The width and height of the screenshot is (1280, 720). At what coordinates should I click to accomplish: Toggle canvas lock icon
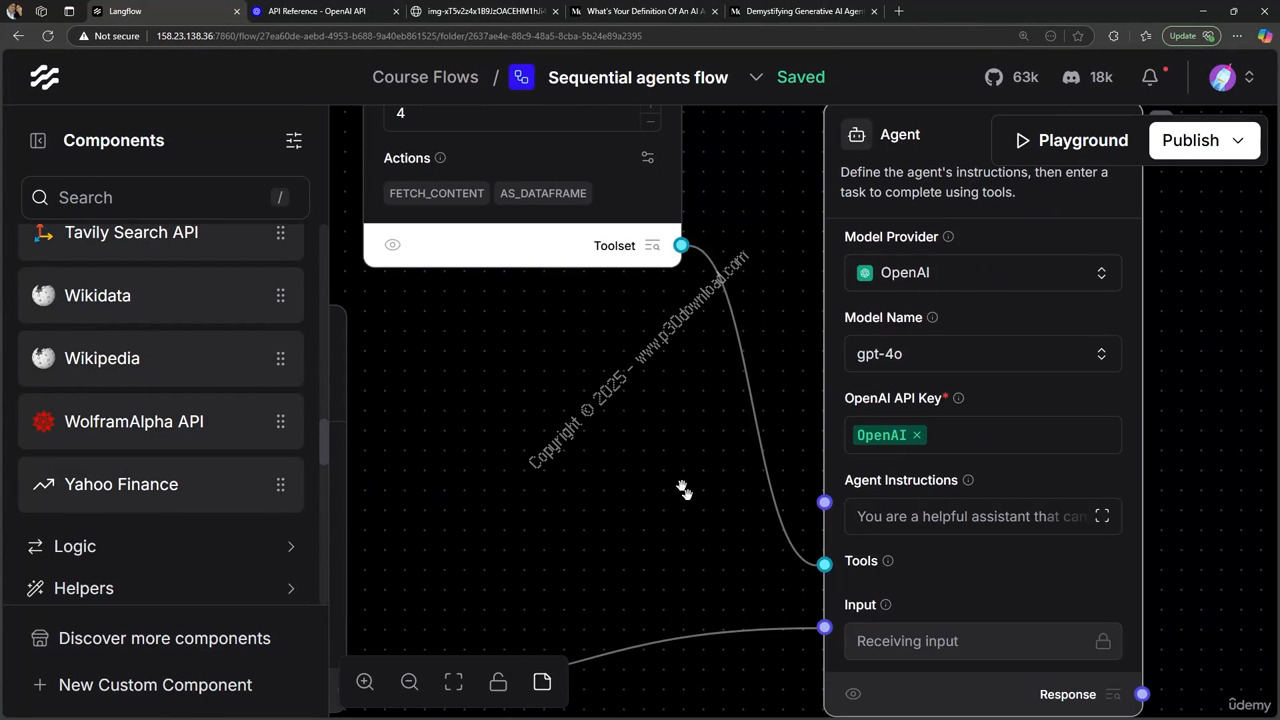point(498,682)
